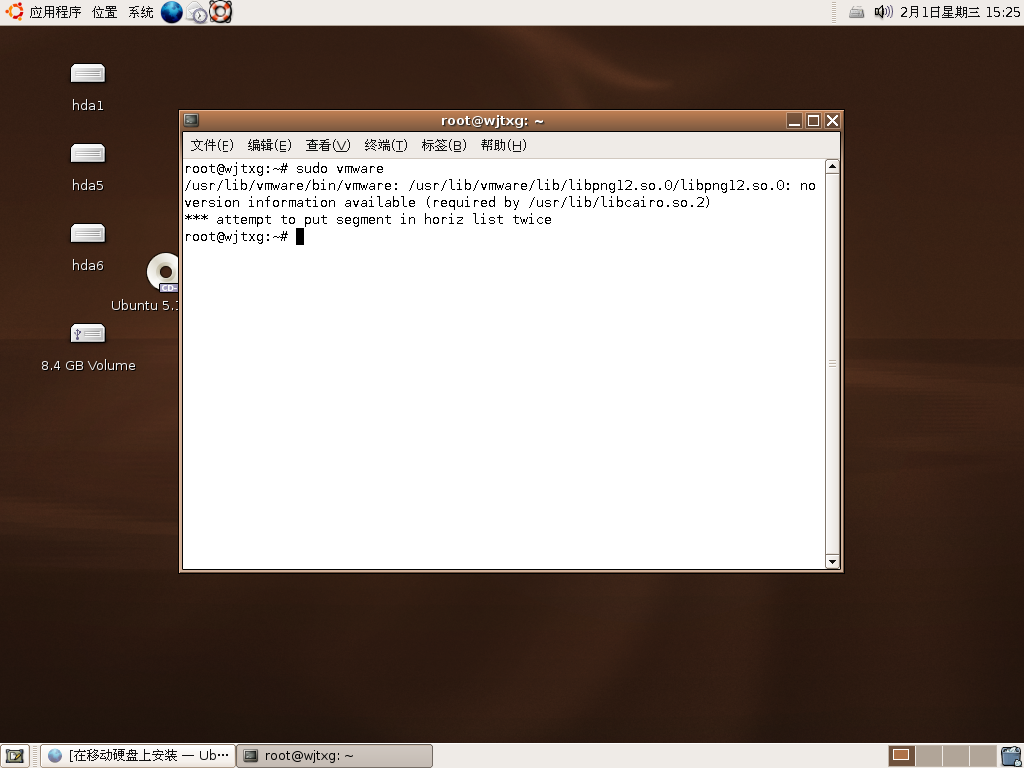Image resolution: width=1024 pixels, height=768 pixels.
Task: Open the terminal 终端(T) menu
Action: [386, 145]
